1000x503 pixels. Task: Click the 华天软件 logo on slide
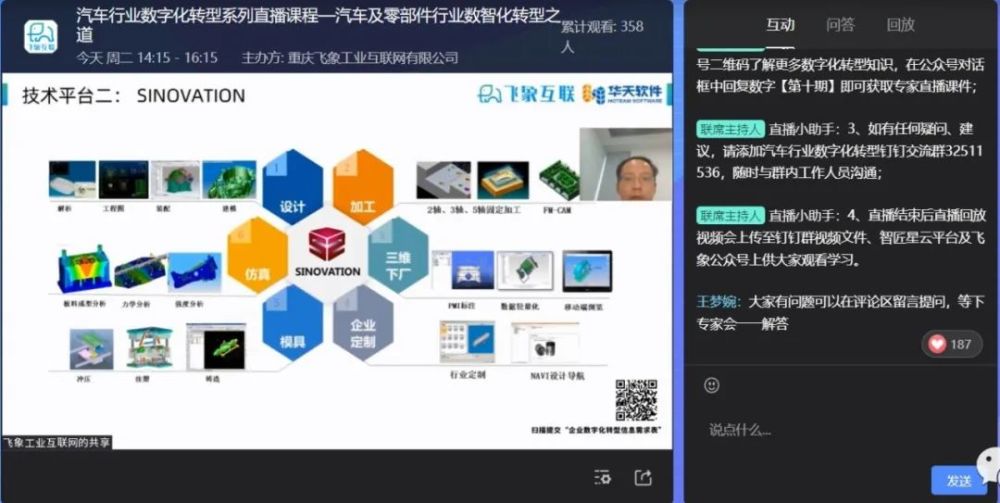[x=622, y=94]
